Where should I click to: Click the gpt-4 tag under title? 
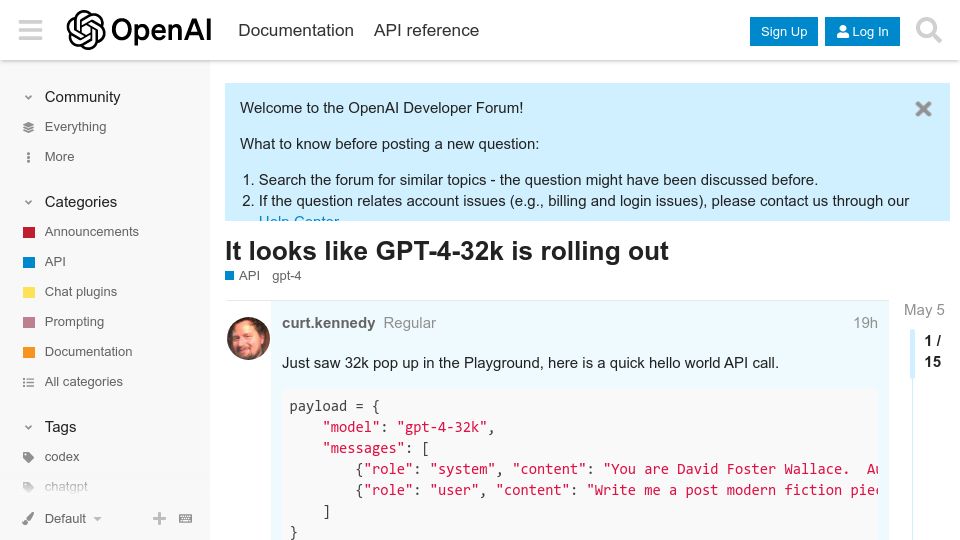click(287, 276)
